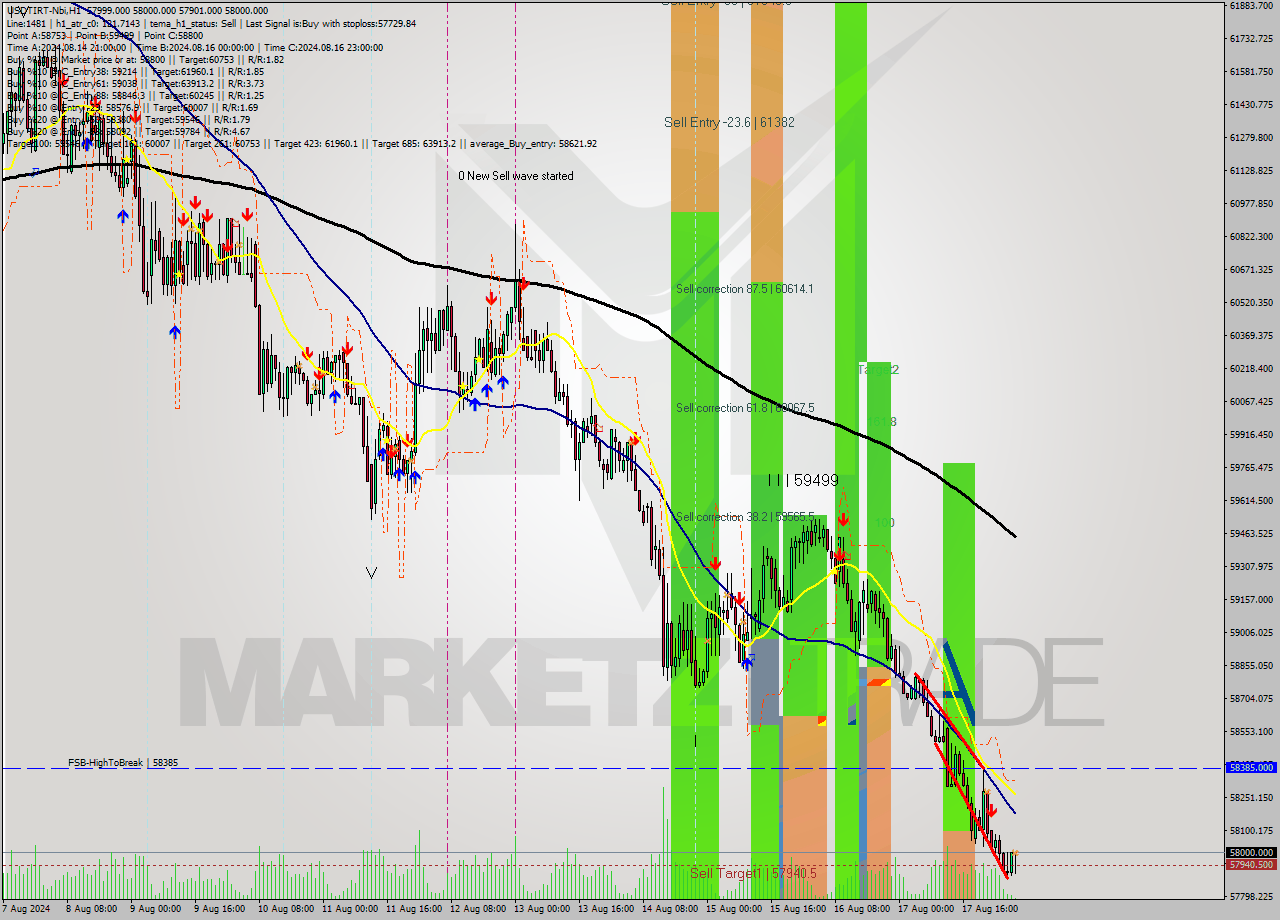The width and height of the screenshot is (1280, 920).
Task: Click the '13 Aug 16:00' time axis label
Action: pos(606,909)
